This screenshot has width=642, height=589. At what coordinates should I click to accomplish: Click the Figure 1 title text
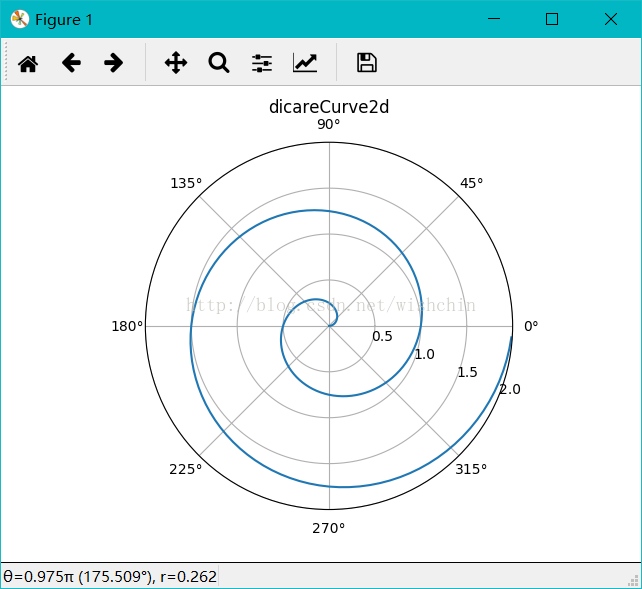tap(64, 20)
